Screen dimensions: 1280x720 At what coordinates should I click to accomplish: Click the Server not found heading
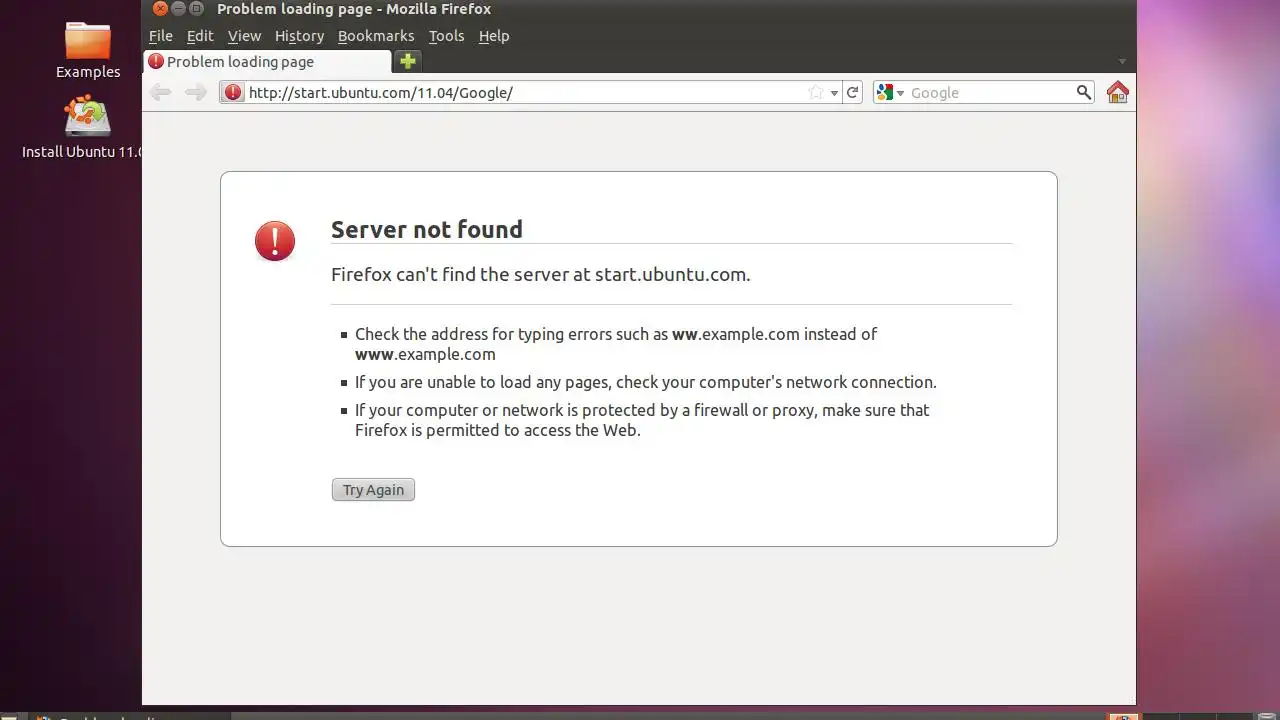point(427,229)
